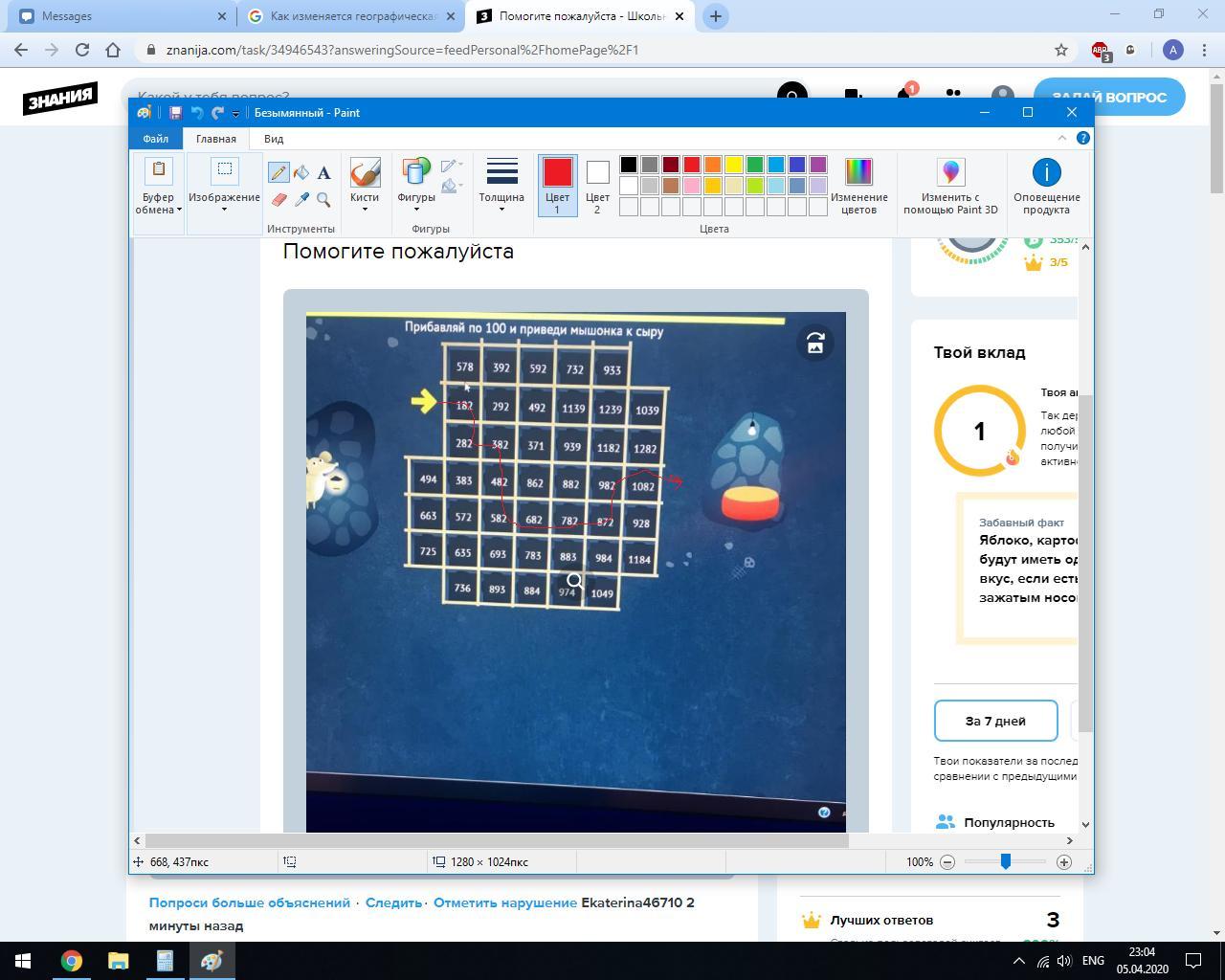This screenshot has height=980, width=1225.
Task: Open the Chrome profile avatar
Action: pyautogui.click(x=1173, y=50)
